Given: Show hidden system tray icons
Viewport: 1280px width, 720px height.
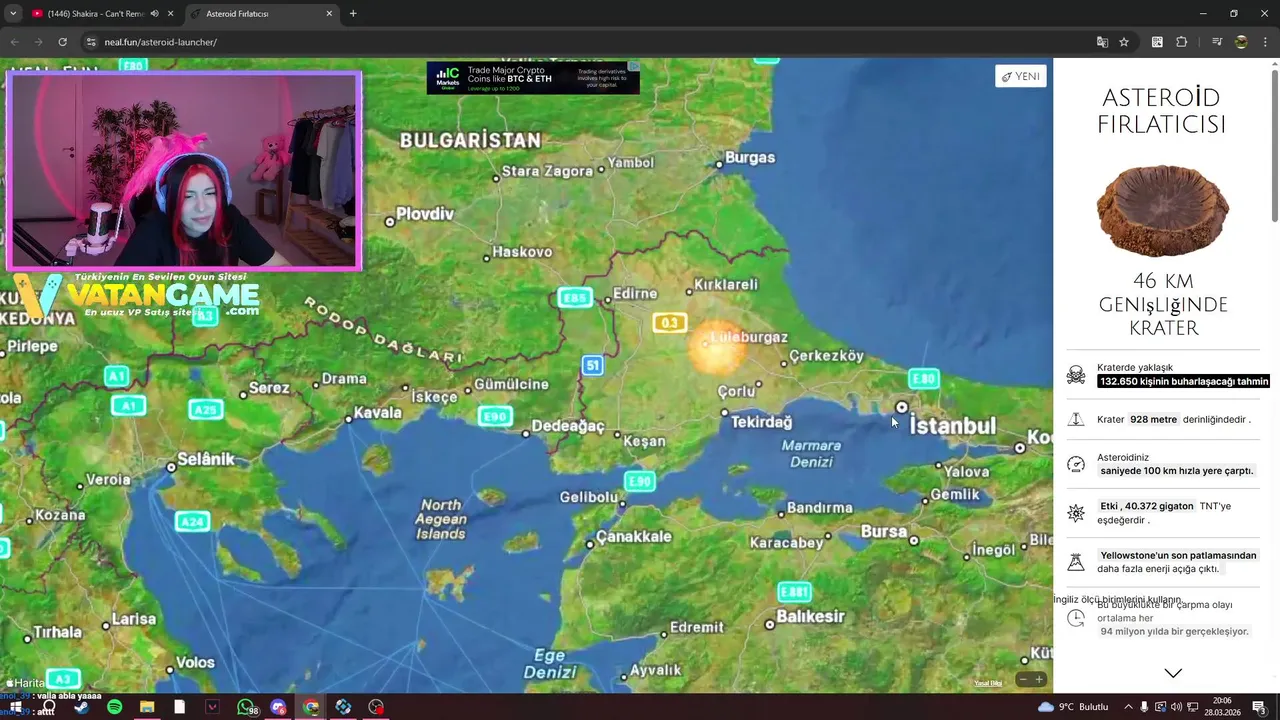Looking at the screenshot, I should point(1129,707).
